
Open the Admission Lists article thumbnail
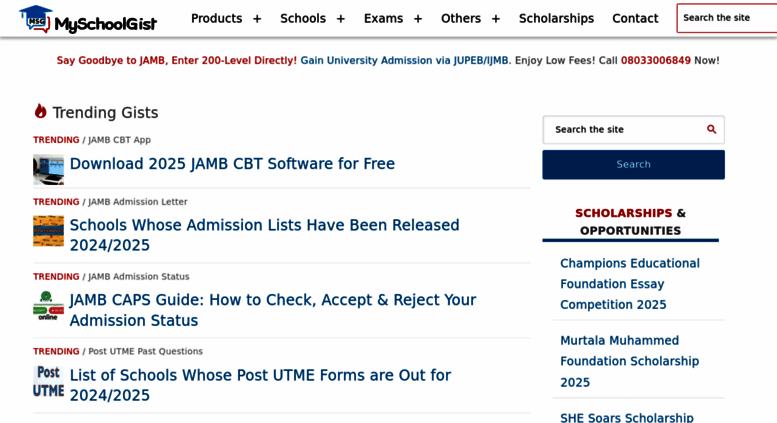[48, 231]
